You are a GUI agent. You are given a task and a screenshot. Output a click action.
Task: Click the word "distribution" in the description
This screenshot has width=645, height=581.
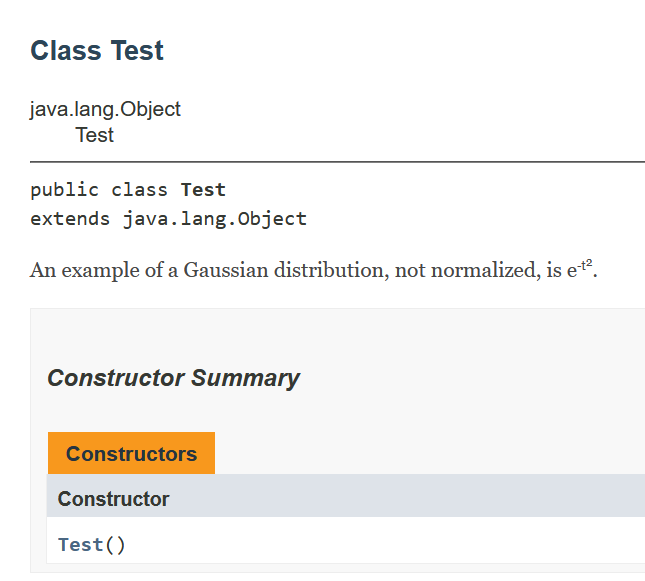click(327, 270)
